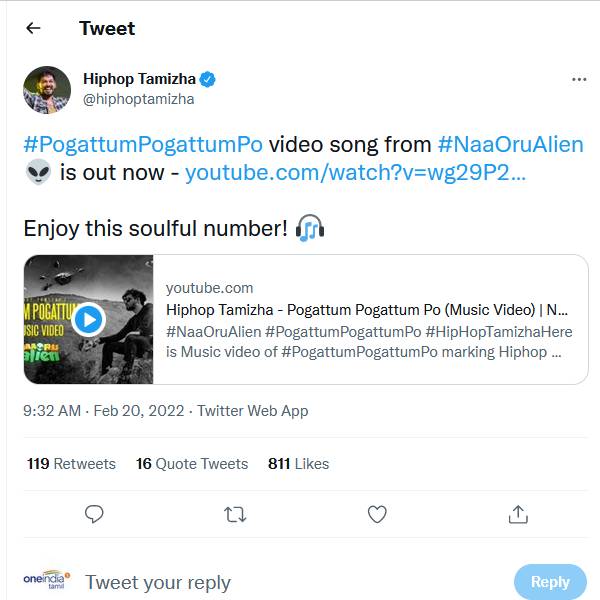
Task: Click the back arrow icon
Action: click(33, 28)
